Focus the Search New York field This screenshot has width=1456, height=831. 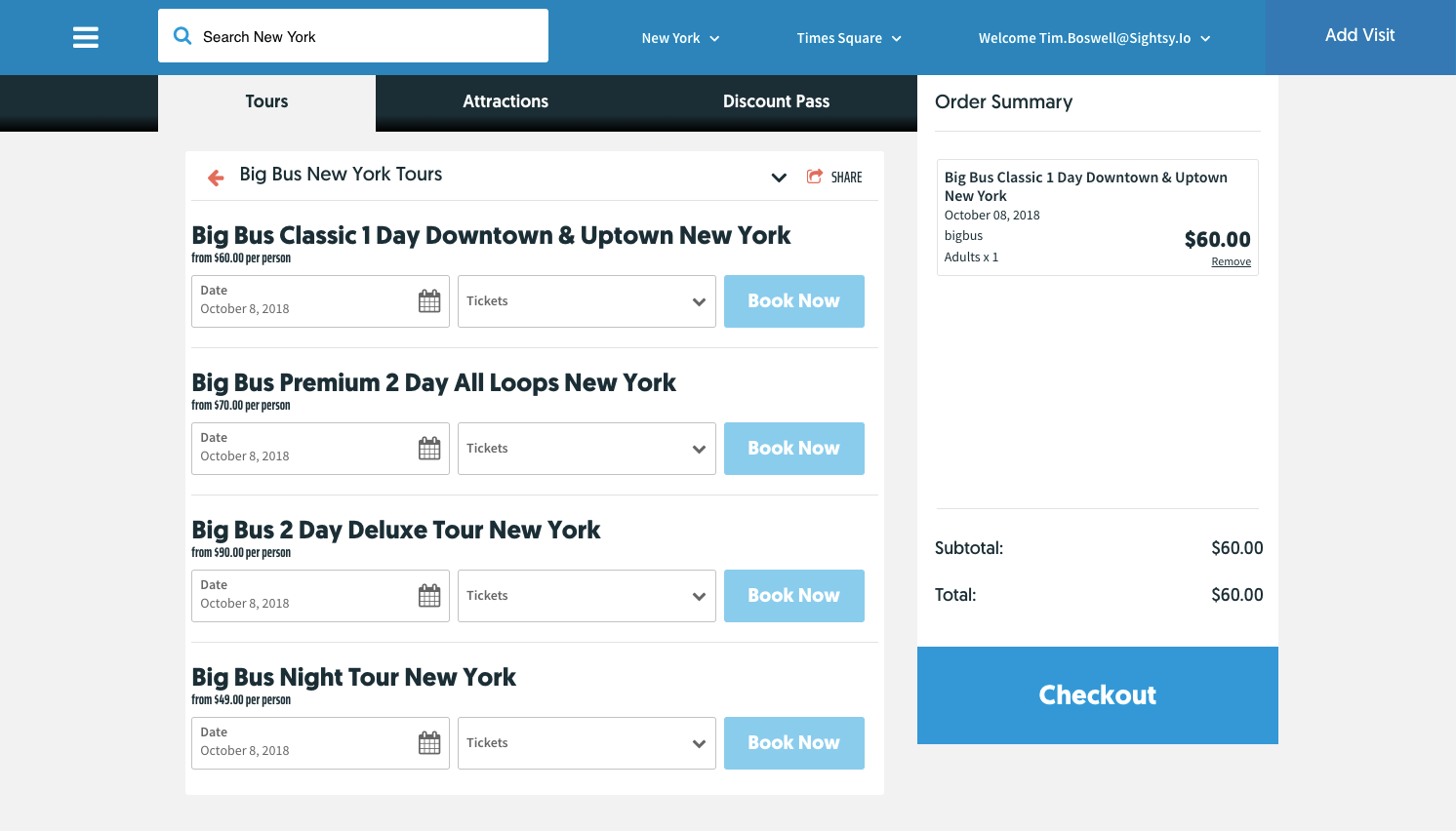[353, 36]
